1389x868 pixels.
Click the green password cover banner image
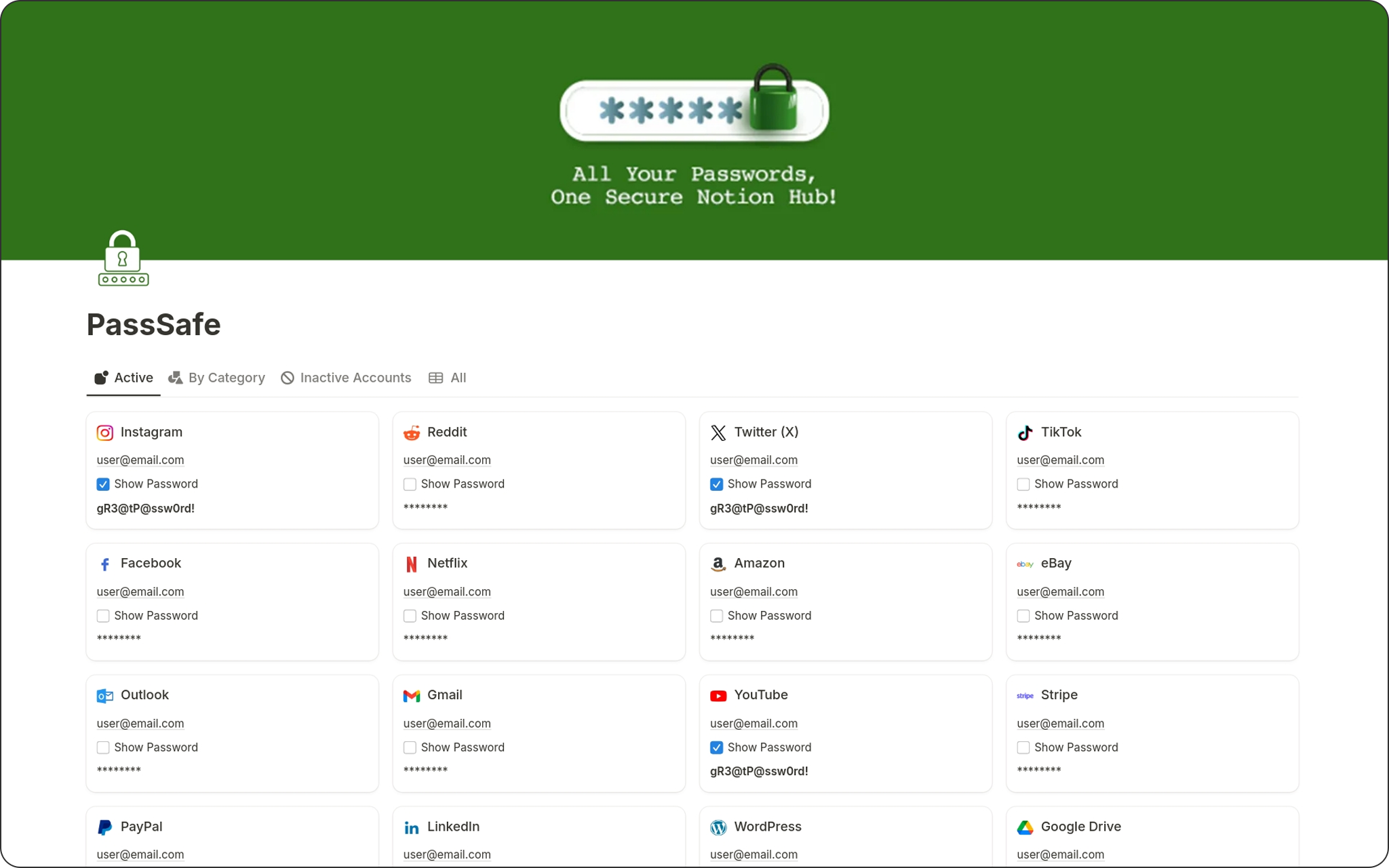point(694,130)
